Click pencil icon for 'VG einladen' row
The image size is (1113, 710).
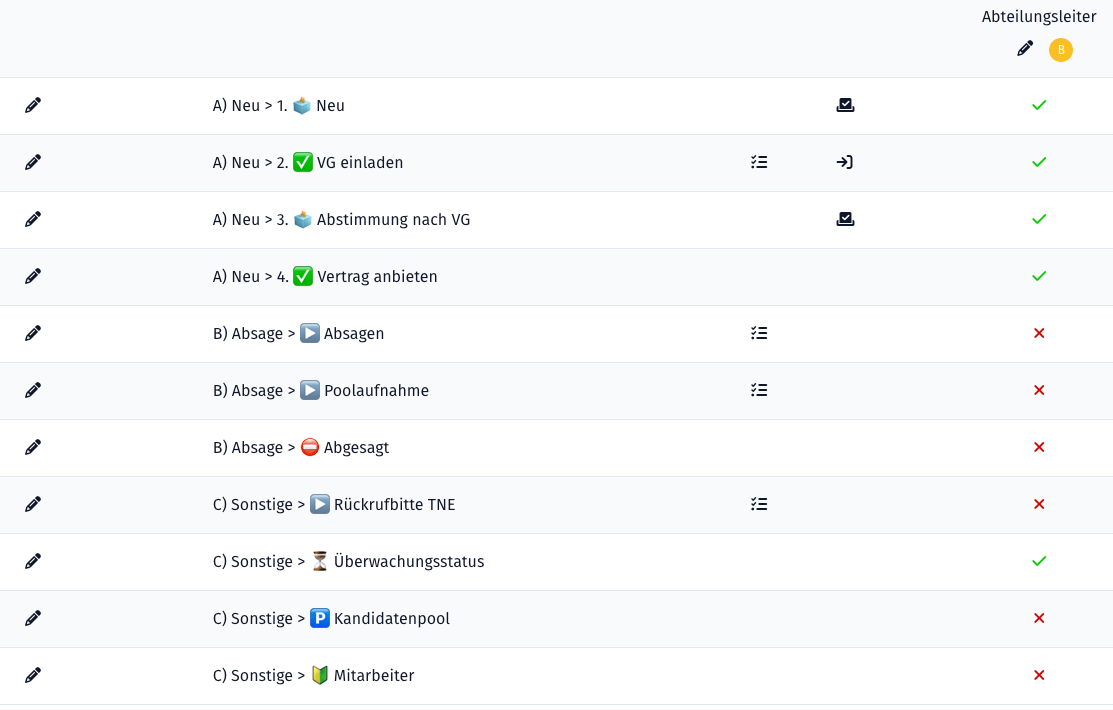click(33, 162)
